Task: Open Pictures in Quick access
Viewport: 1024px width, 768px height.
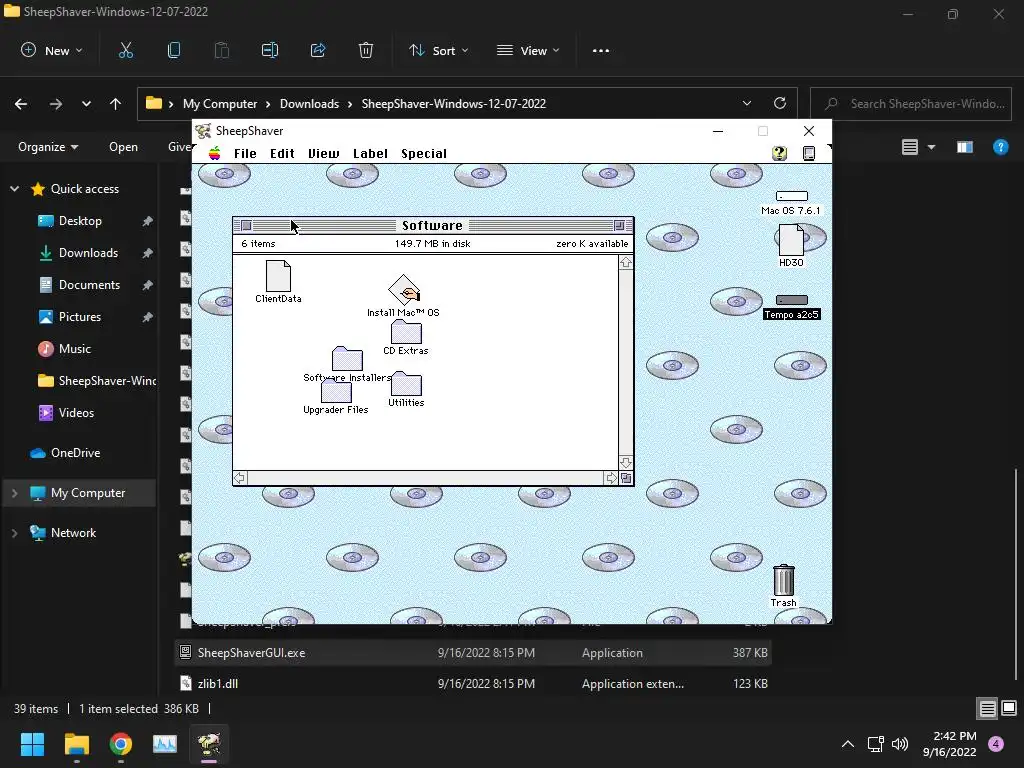Action: [x=80, y=317]
